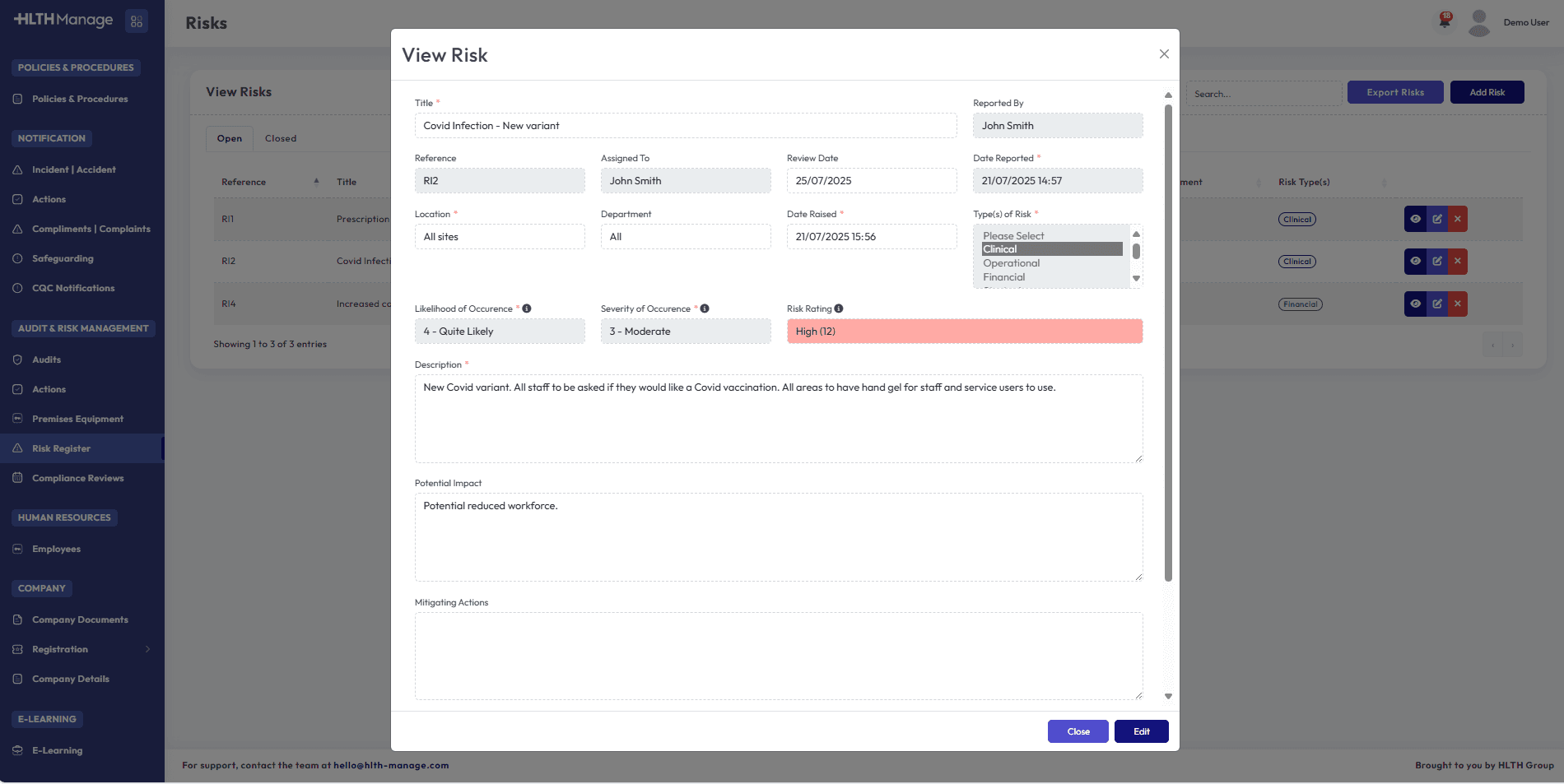Click into the Mitigating Actions text area
The height and width of the screenshot is (784, 1564).
click(x=778, y=656)
